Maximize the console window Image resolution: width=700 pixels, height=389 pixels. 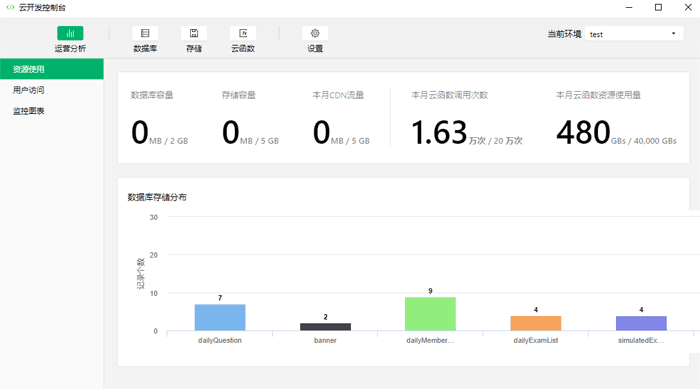[658, 7]
